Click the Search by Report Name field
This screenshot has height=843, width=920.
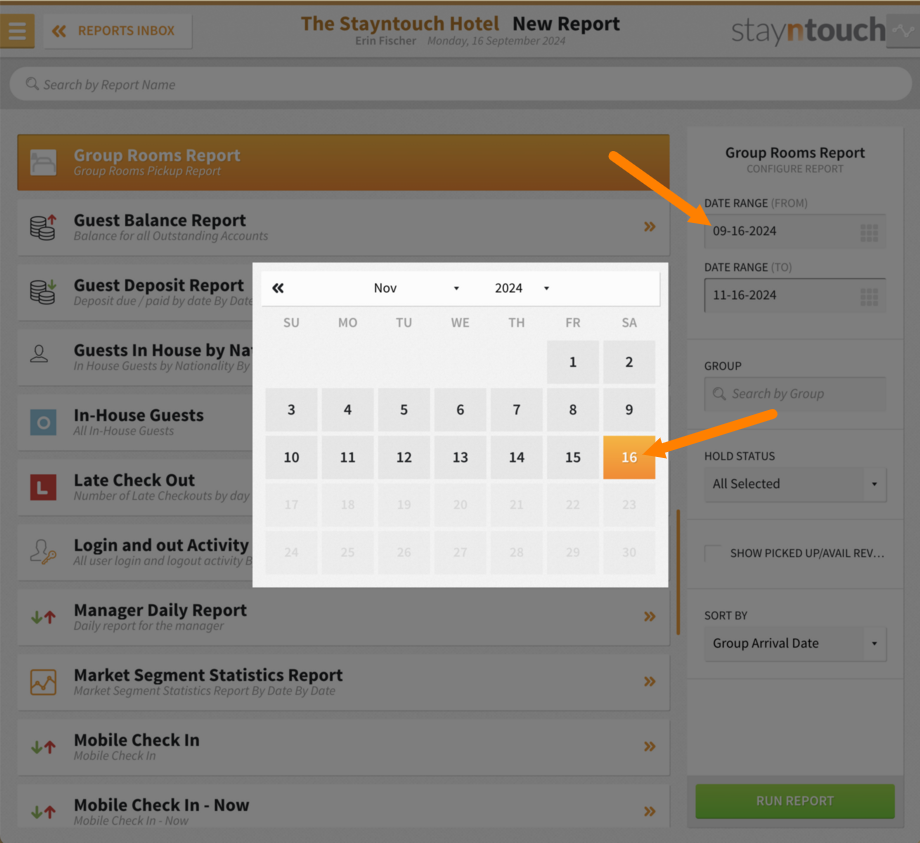(461, 84)
